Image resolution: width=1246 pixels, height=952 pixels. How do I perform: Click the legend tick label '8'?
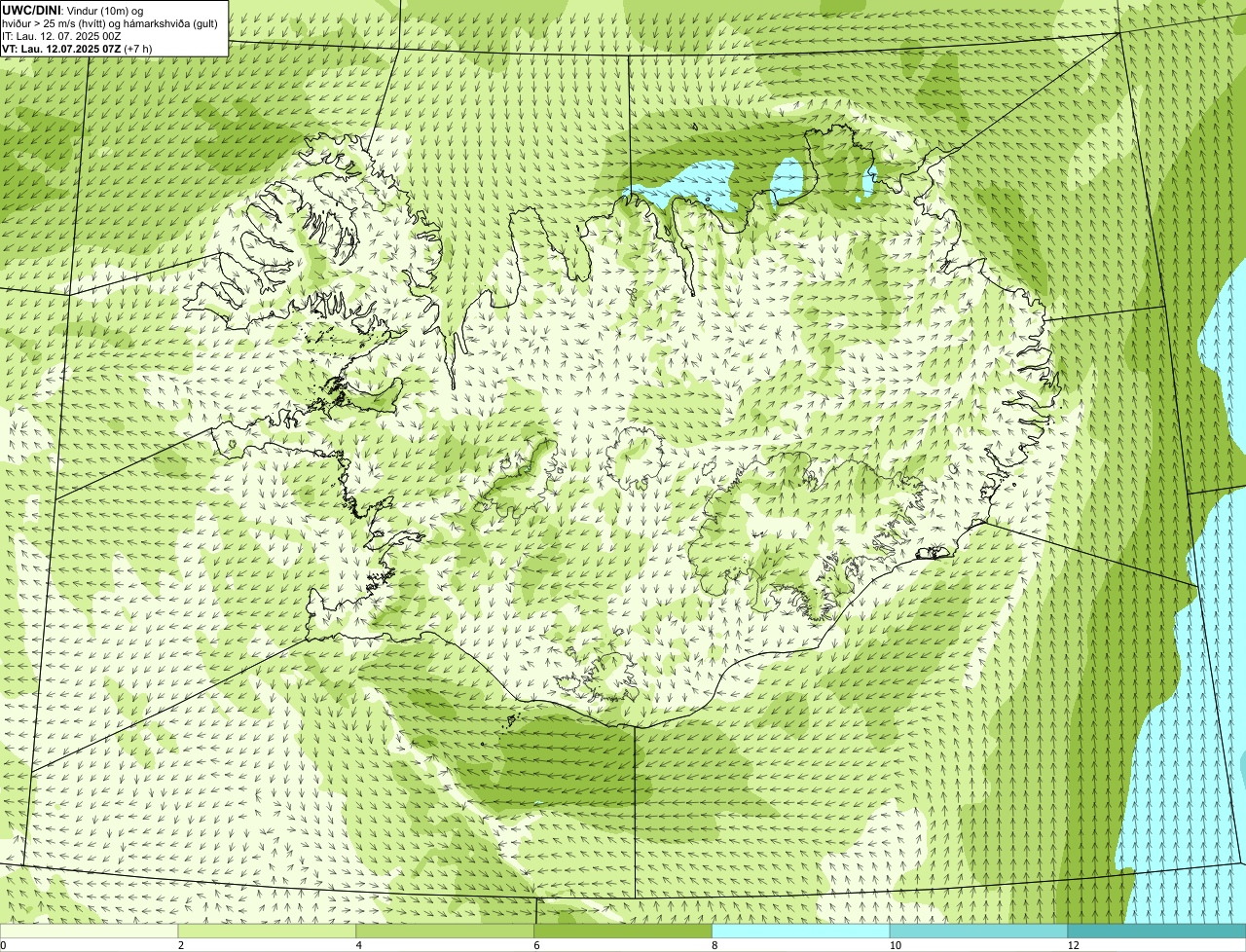click(715, 945)
